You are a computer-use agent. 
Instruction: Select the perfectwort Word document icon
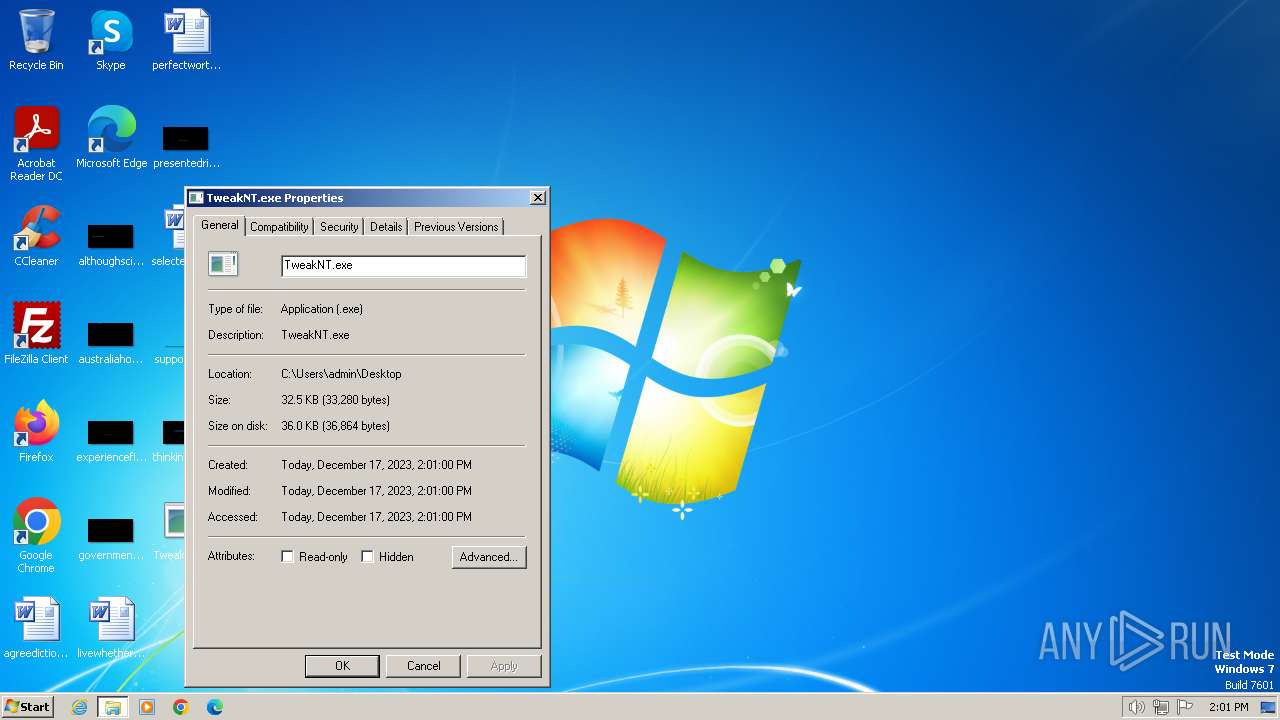[x=186, y=40]
